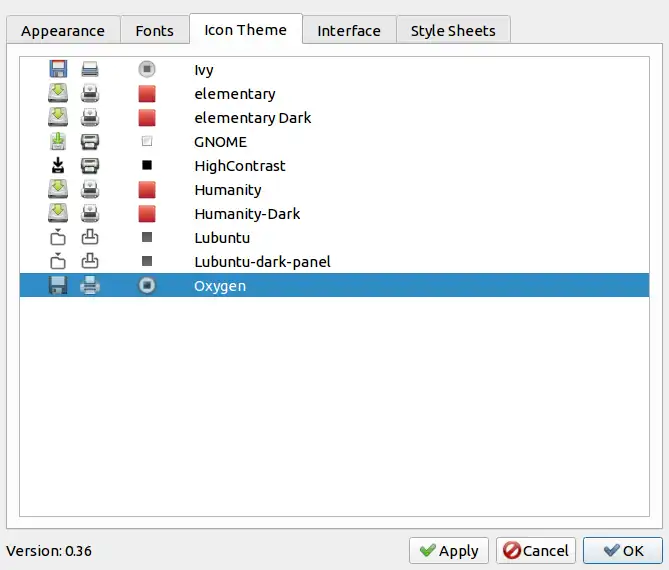669x570 pixels.
Task: Click the save icon in the Lubuntu row
Action: pyautogui.click(x=58, y=237)
